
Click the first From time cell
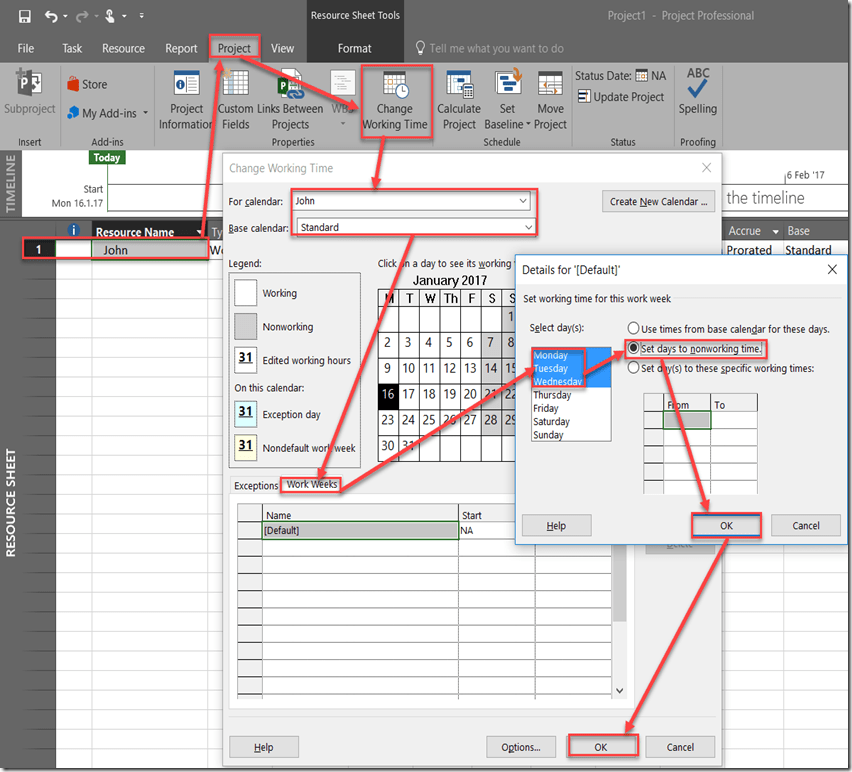pyautogui.click(x=687, y=422)
